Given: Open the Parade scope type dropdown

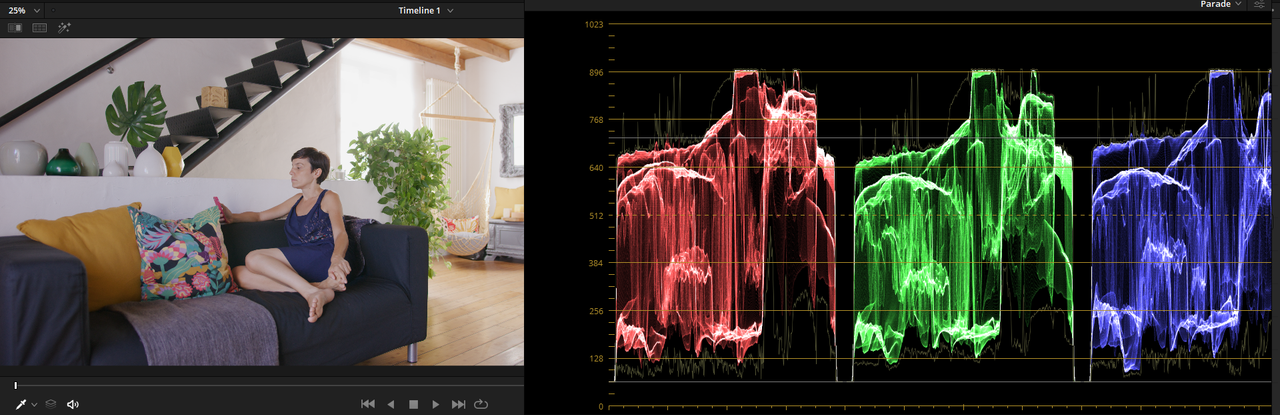Looking at the screenshot, I should (1221, 5).
